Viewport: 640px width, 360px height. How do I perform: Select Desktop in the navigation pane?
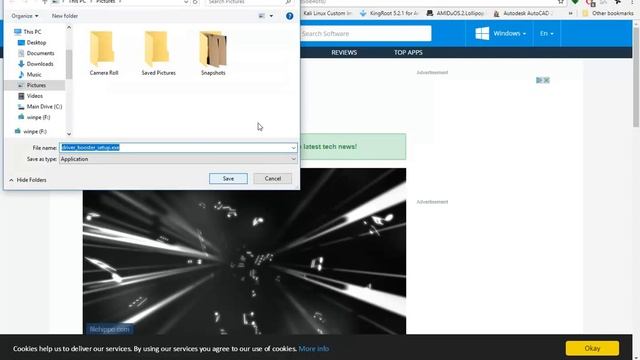tap(36, 42)
